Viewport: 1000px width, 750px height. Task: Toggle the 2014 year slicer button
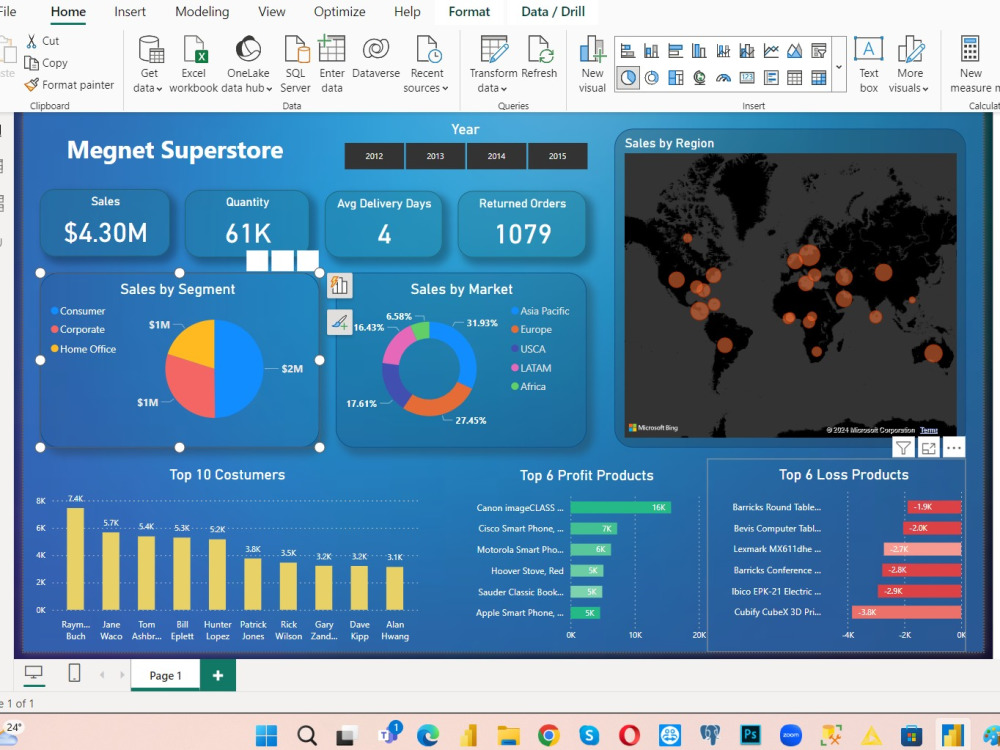point(496,156)
